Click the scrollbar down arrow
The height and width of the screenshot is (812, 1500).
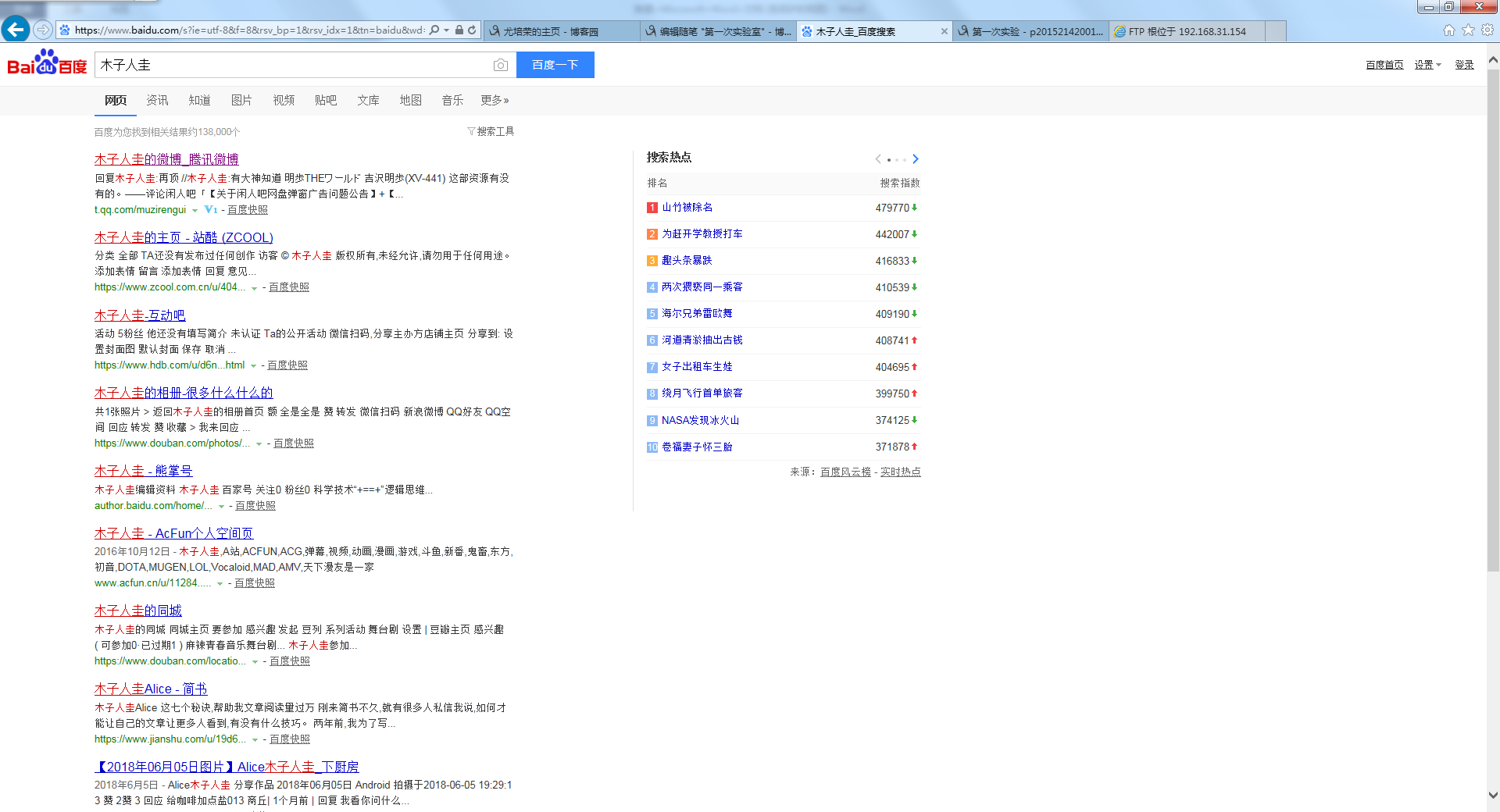pos(1493,796)
